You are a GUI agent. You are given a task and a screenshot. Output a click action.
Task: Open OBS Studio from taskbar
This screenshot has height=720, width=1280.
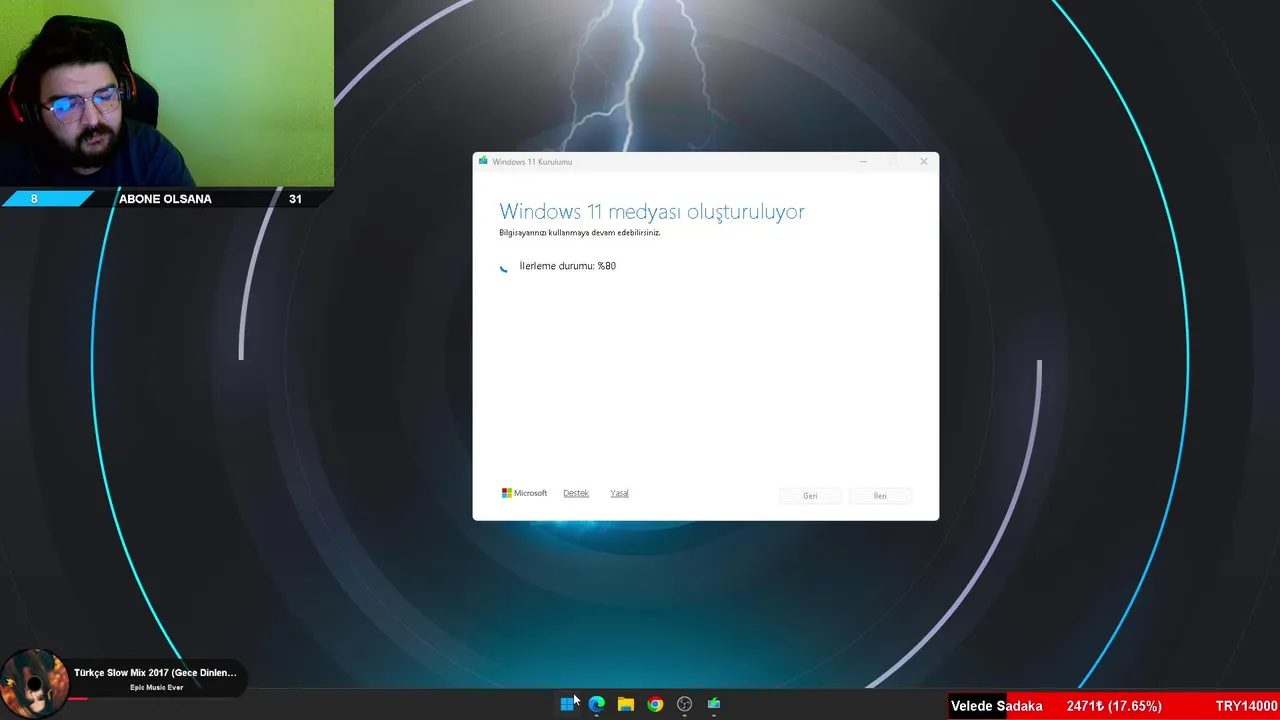[x=684, y=704]
